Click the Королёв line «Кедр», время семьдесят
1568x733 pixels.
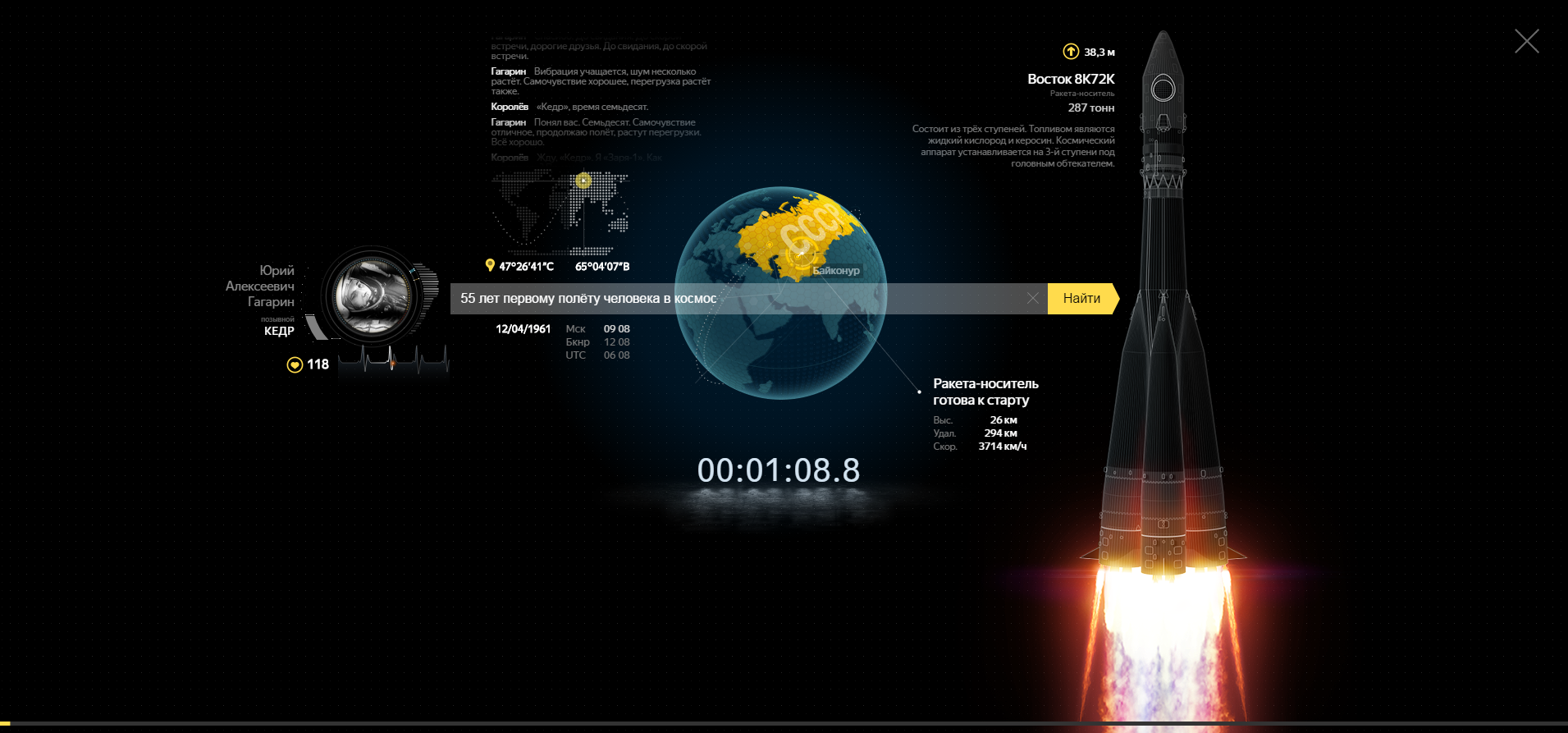point(569,107)
